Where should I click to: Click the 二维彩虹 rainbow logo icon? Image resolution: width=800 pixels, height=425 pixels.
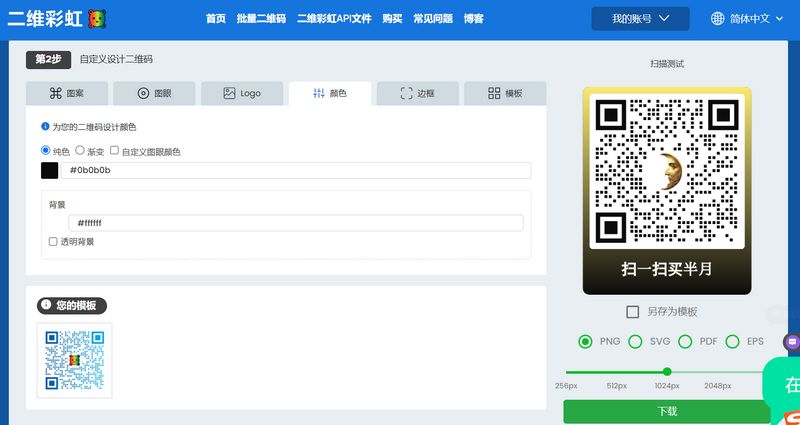click(x=97, y=18)
